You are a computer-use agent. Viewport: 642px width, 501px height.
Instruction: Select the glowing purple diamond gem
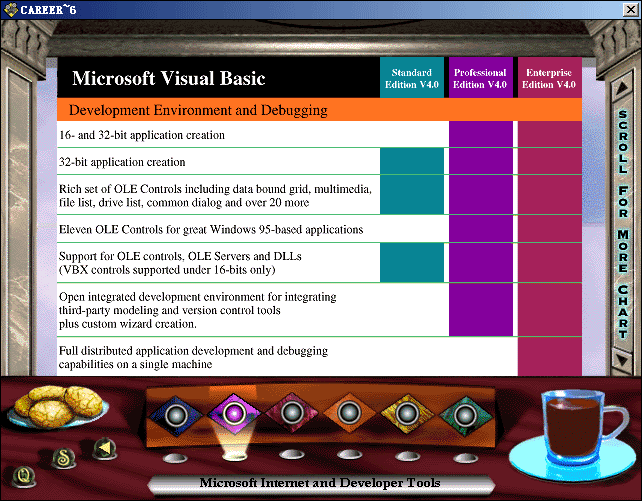point(234,414)
